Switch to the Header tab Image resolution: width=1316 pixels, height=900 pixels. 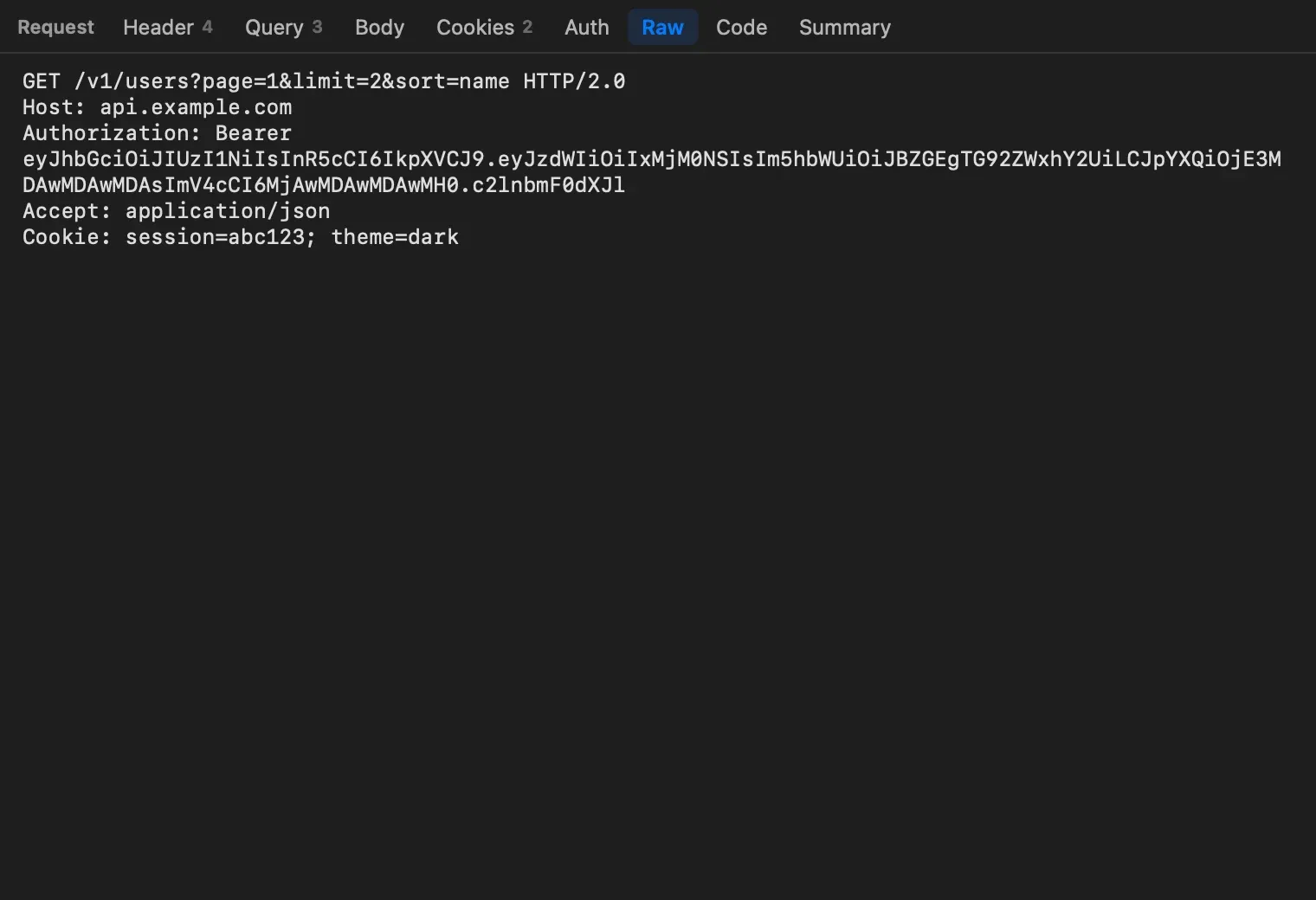(x=167, y=28)
